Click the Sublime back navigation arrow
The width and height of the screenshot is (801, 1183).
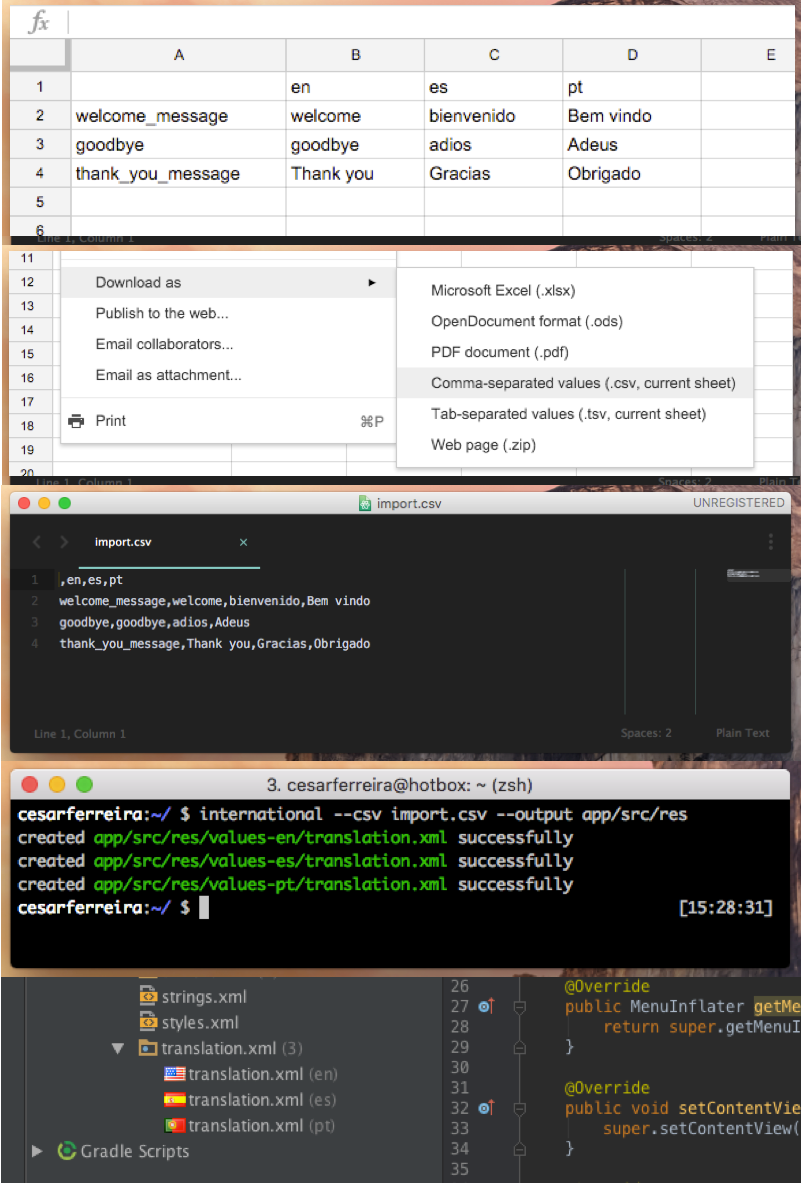(37, 542)
